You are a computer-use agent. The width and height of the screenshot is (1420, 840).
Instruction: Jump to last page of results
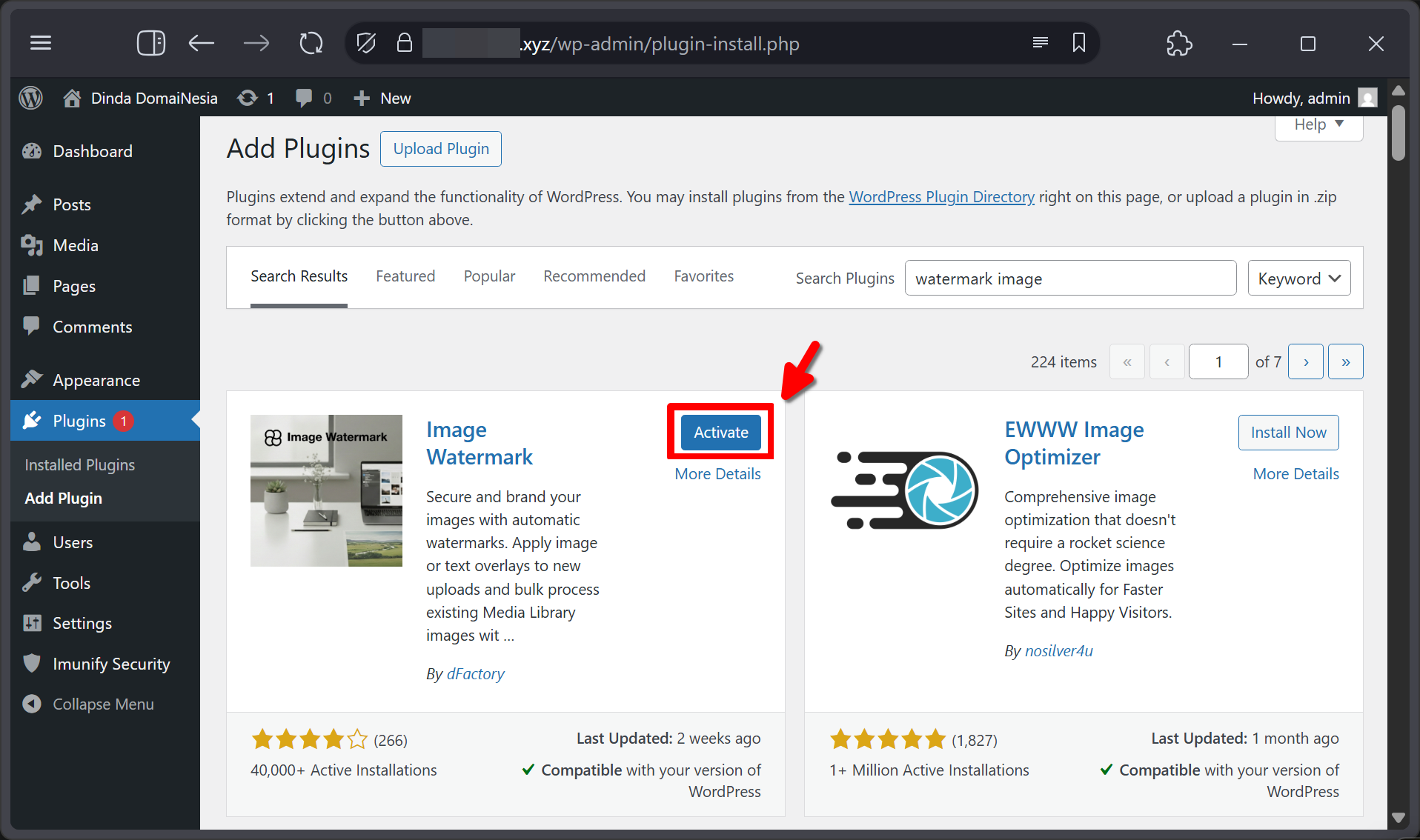tap(1346, 361)
